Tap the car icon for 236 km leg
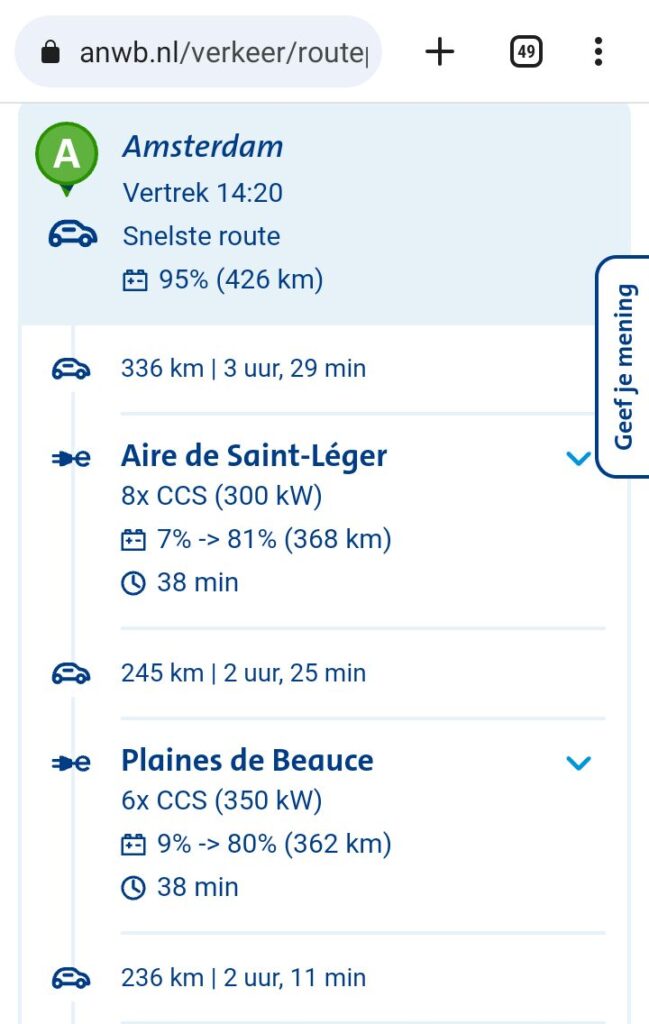The image size is (649, 1024). point(71,977)
